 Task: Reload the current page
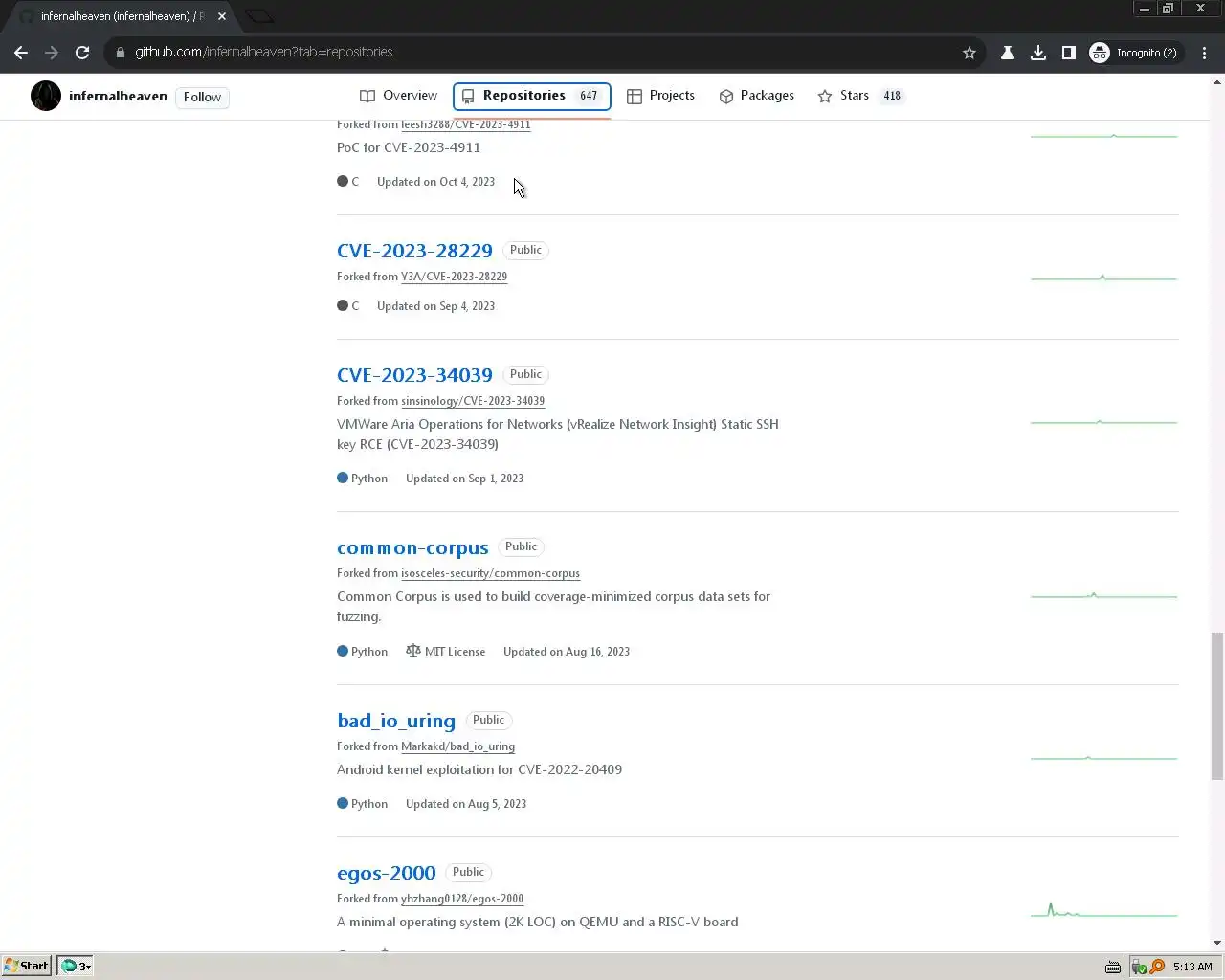[82, 53]
